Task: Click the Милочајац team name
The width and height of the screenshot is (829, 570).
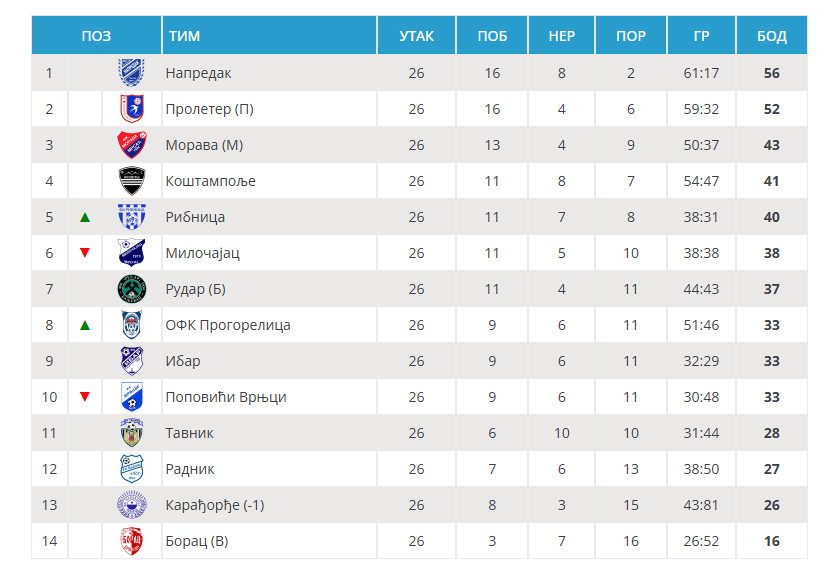Action: click(202, 253)
